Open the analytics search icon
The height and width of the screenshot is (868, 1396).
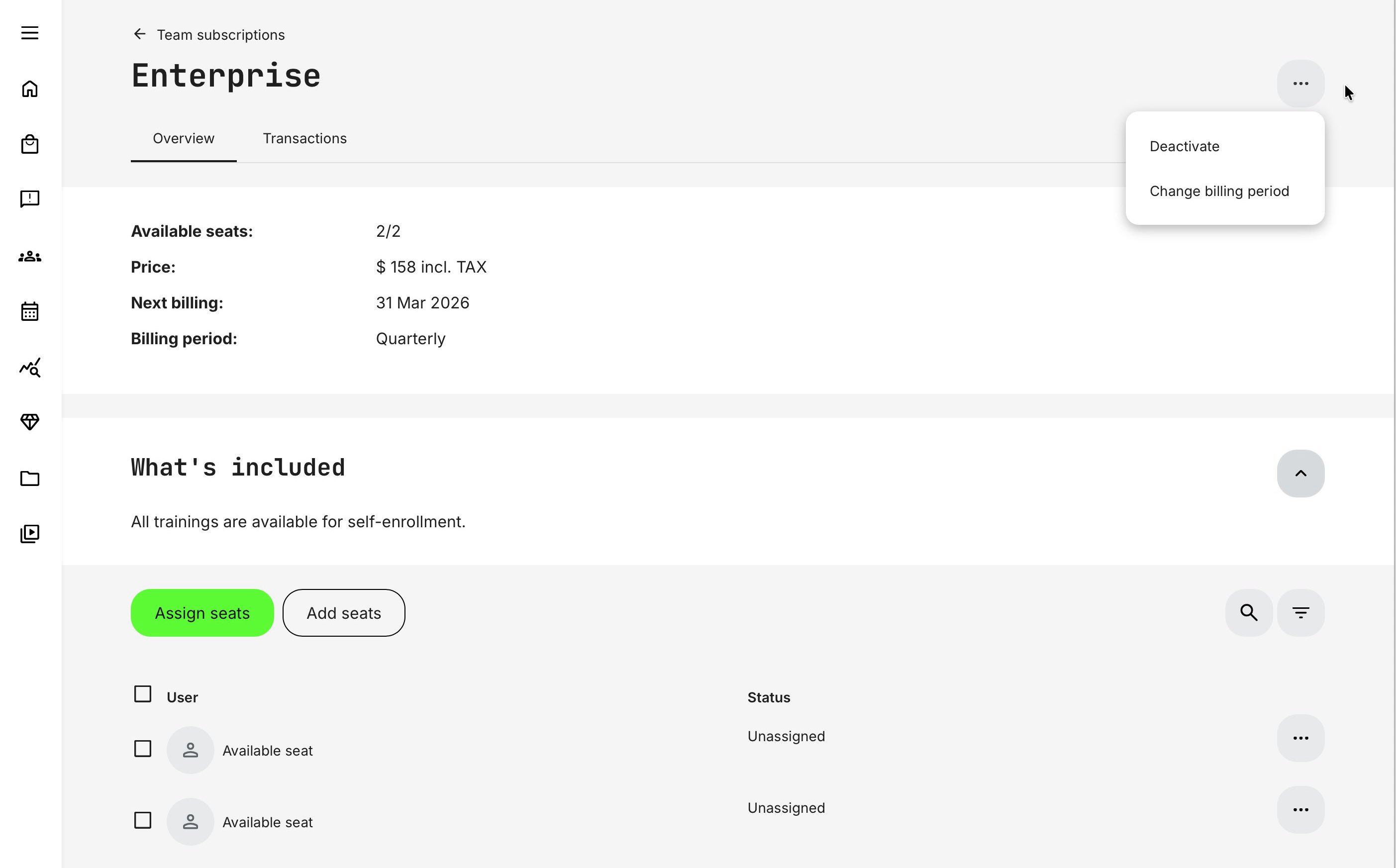point(29,368)
